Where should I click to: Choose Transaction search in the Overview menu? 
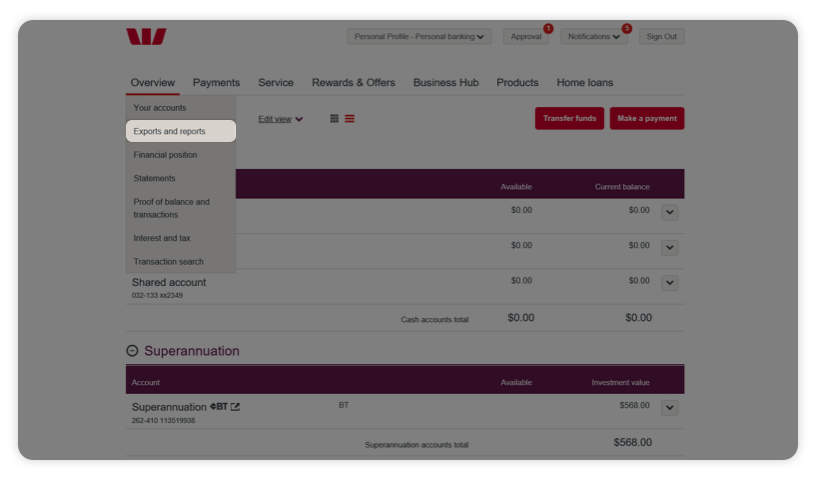168,262
